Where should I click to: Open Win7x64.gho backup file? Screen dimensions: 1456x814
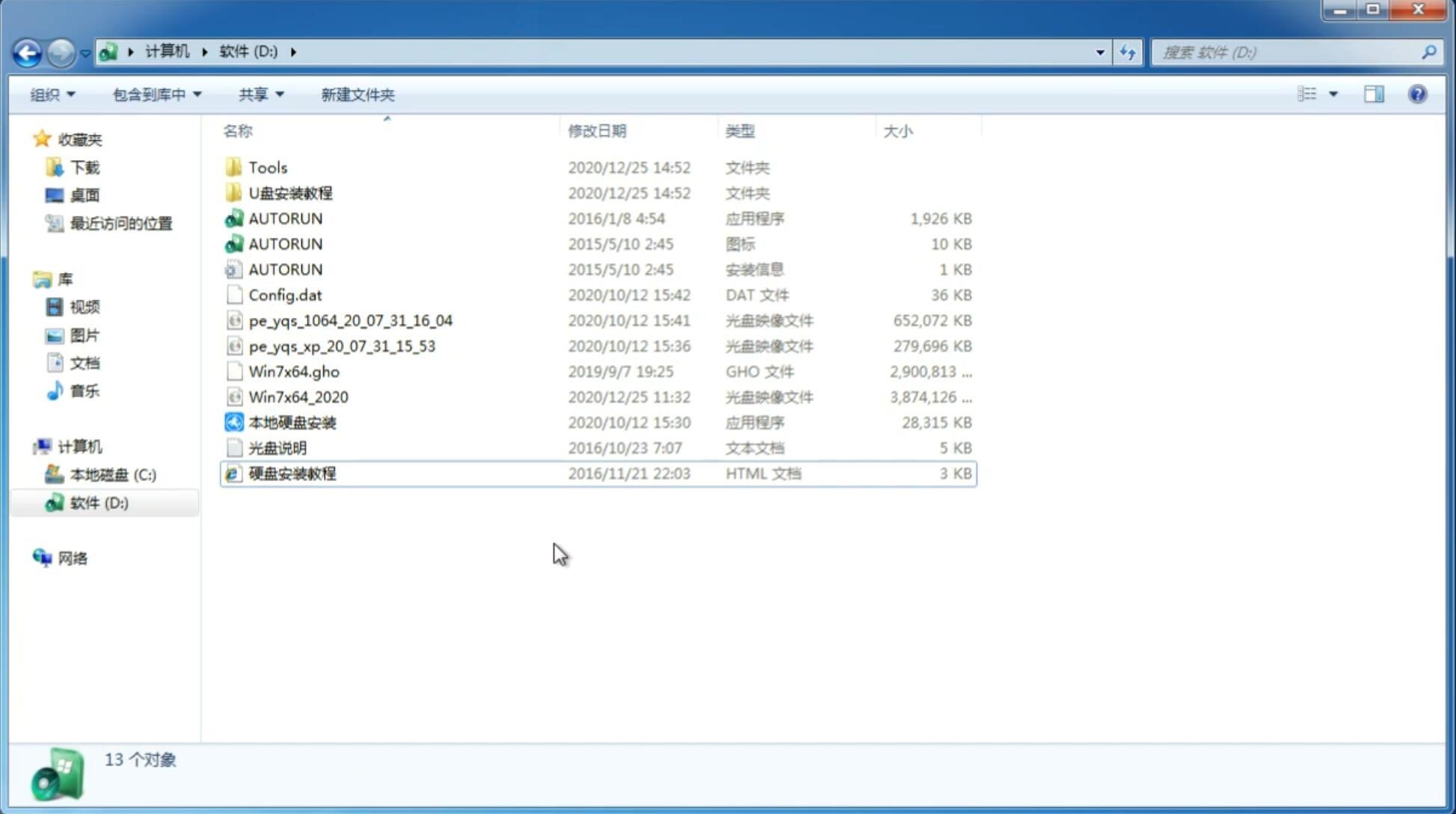pyautogui.click(x=294, y=371)
